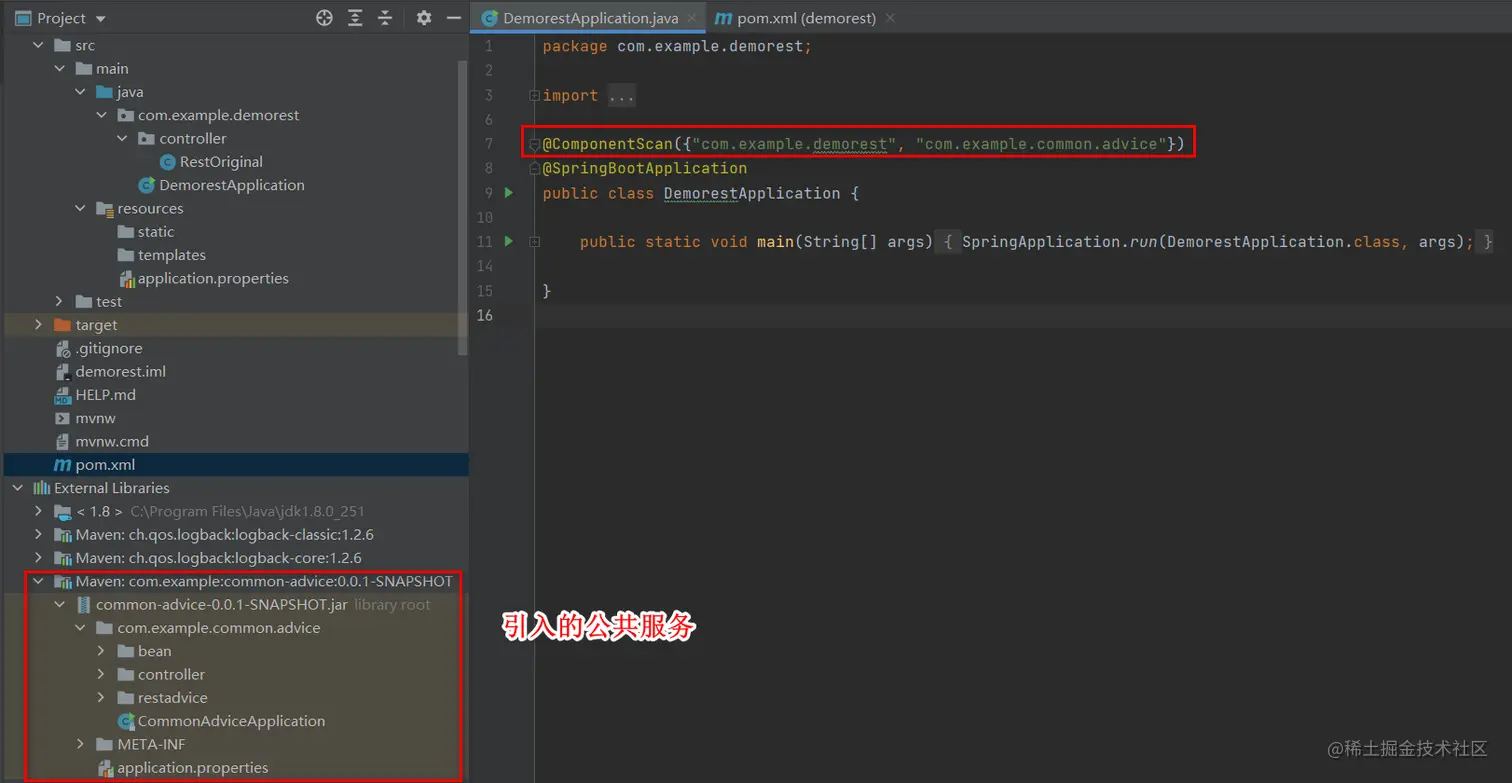Close the pom.xml (demorest) tab

890,18
